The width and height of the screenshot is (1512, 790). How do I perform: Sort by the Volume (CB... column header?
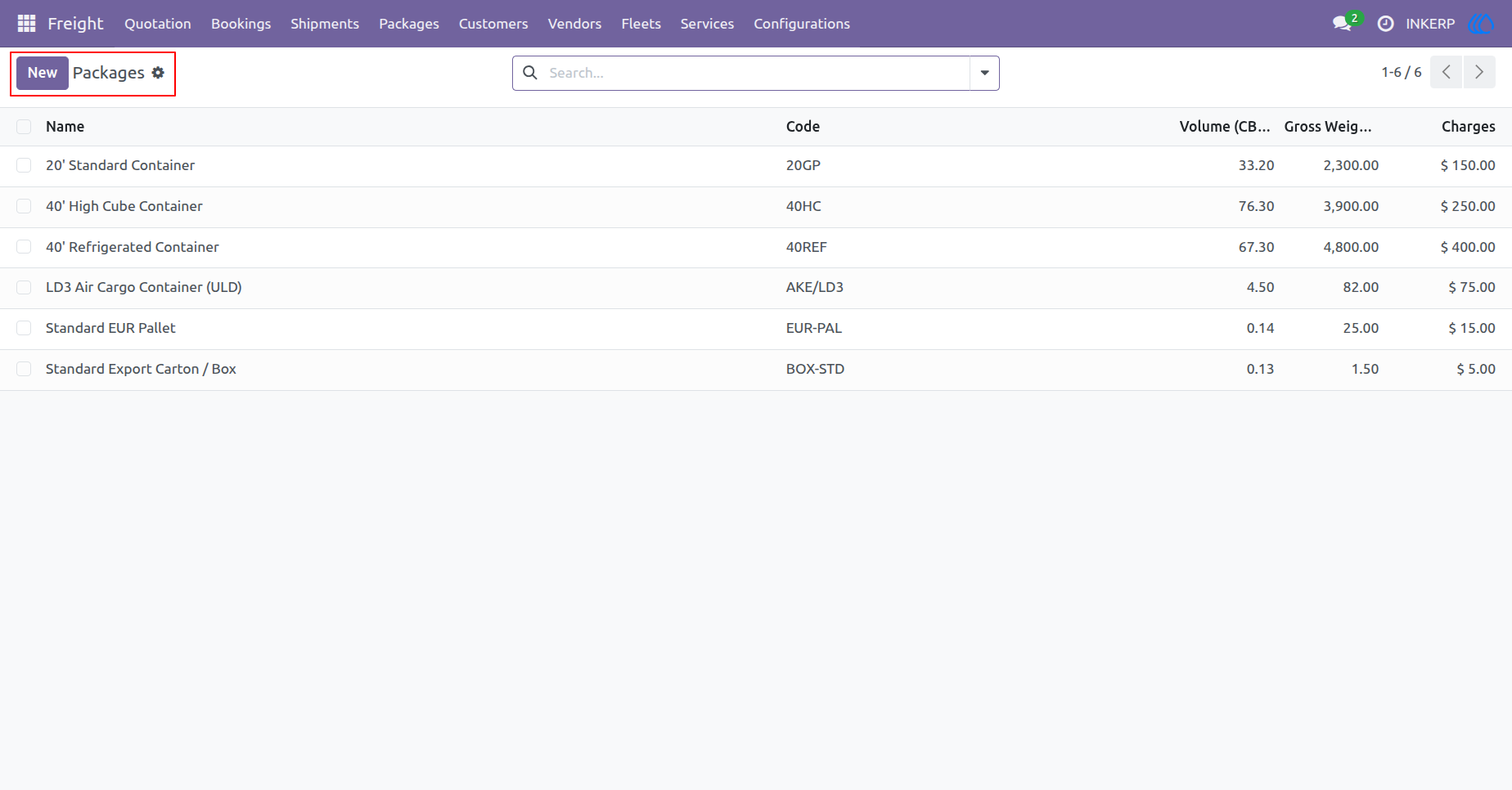(1224, 127)
